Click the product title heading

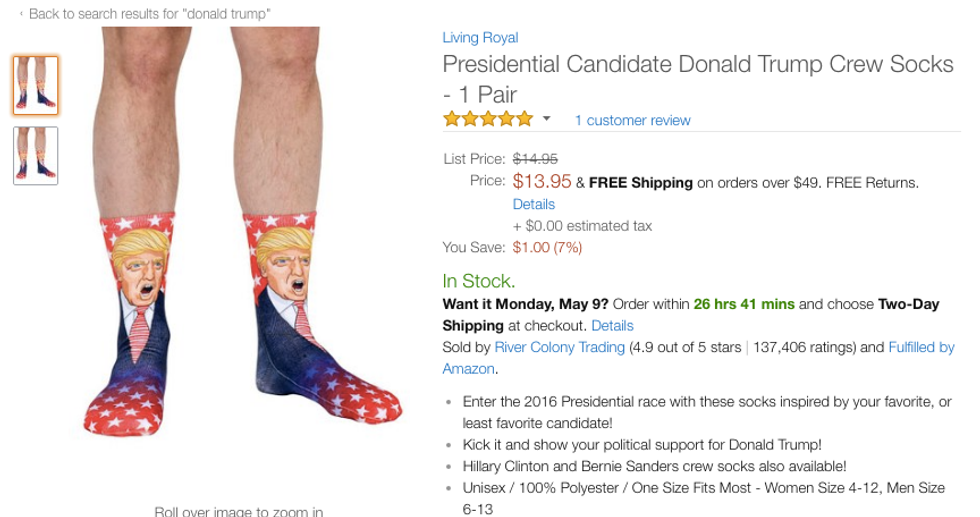tap(697, 66)
